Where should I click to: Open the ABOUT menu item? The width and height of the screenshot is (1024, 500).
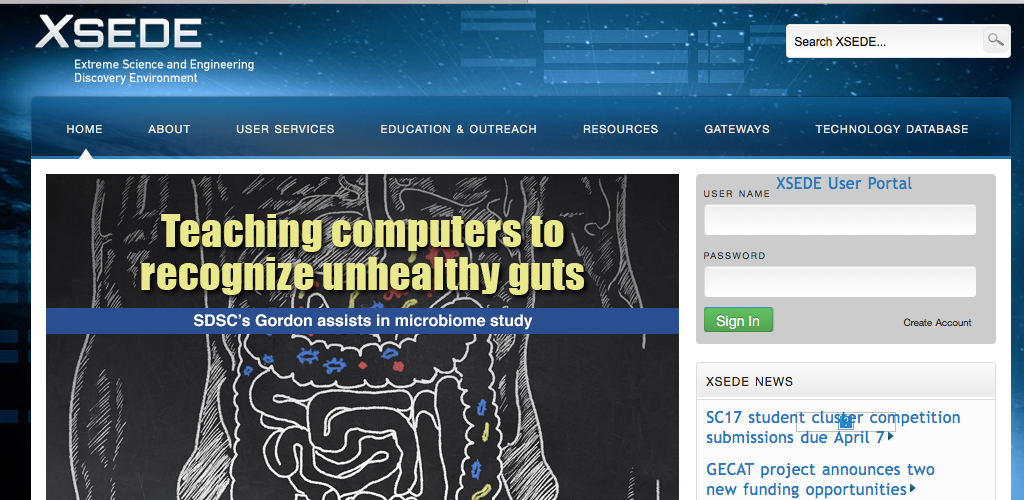[x=169, y=129]
